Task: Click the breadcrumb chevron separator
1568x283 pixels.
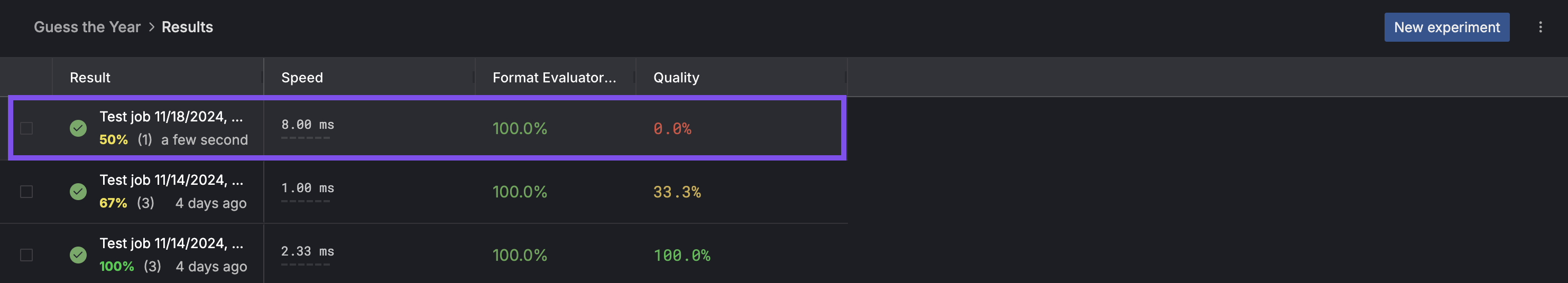Action: point(152,27)
